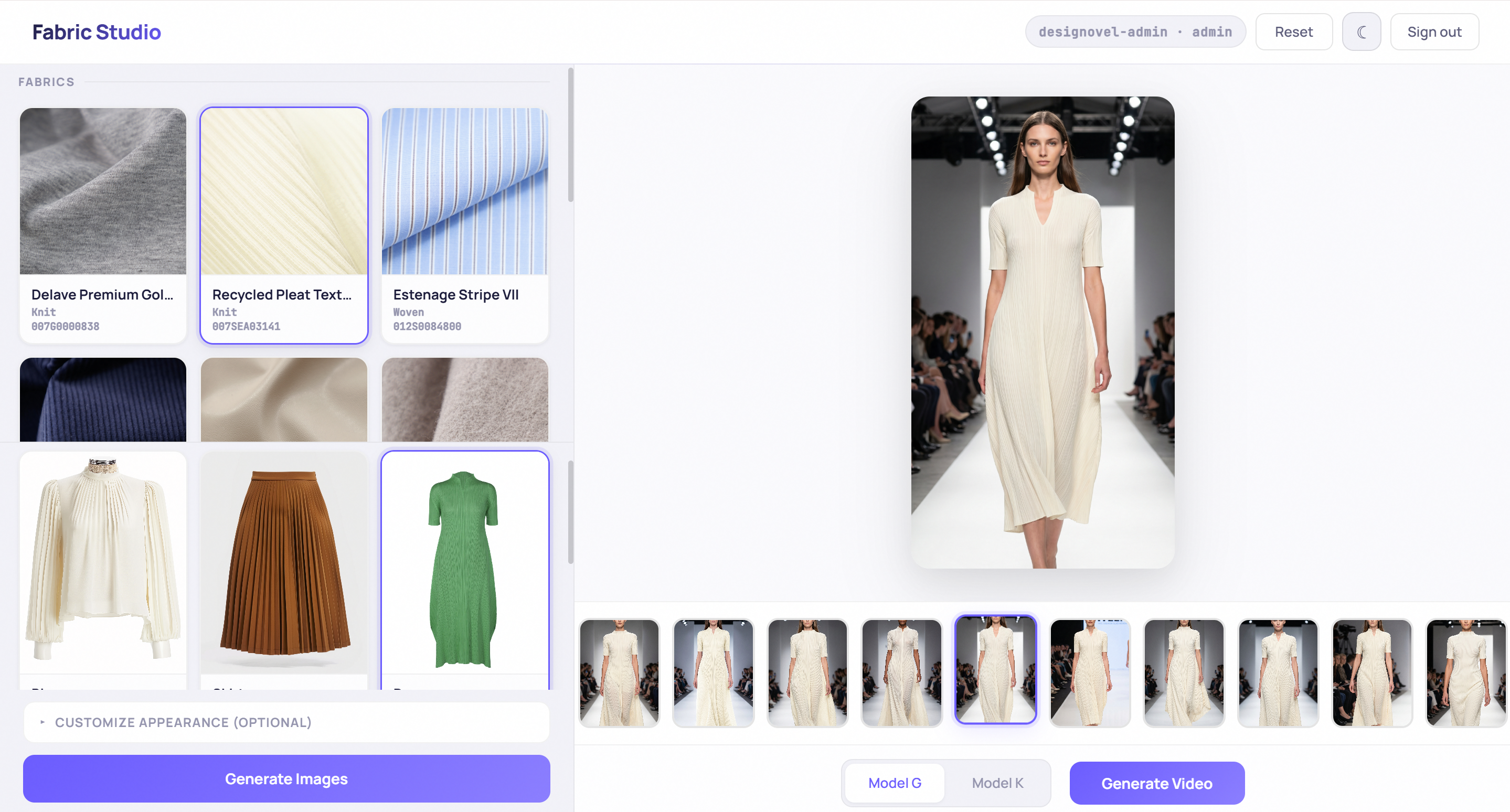Click the FABRICS section heading
This screenshot has width=1510, height=812.
[x=46, y=82]
